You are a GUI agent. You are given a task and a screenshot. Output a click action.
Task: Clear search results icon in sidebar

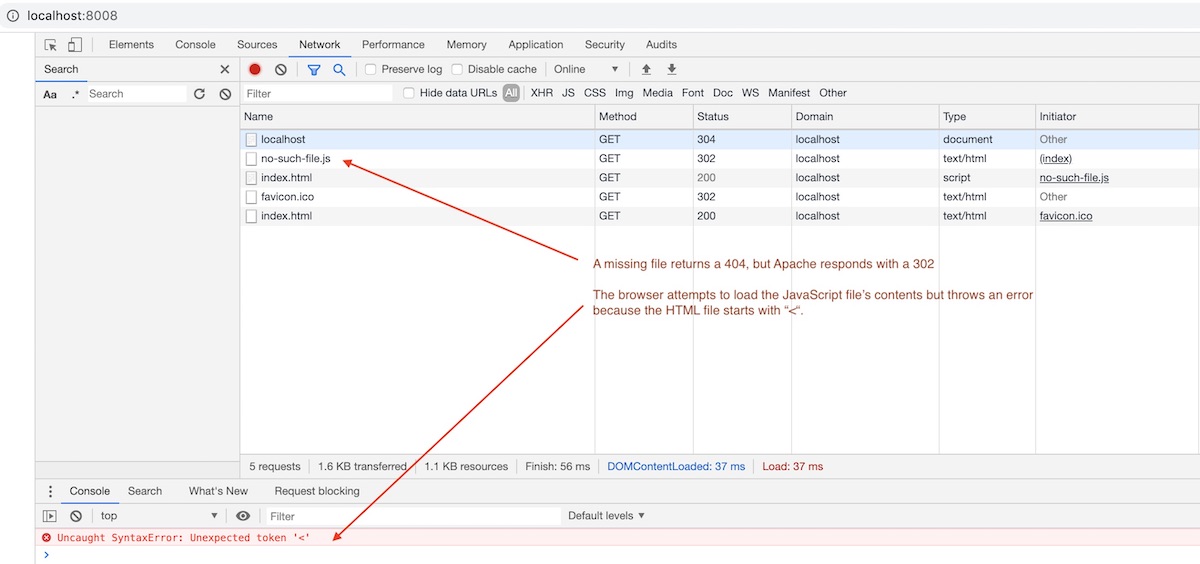click(225, 94)
